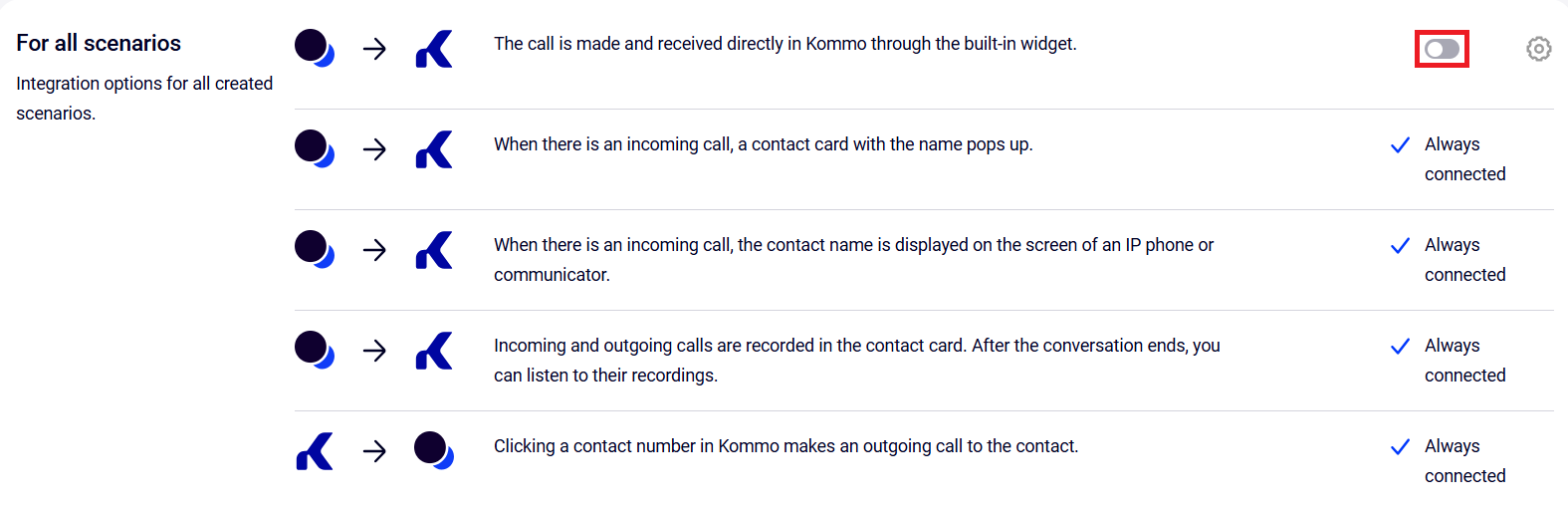Click the Kommo logo in the call recordings row
The height and width of the screenshot is (509, 1568).
coord(434,351)
